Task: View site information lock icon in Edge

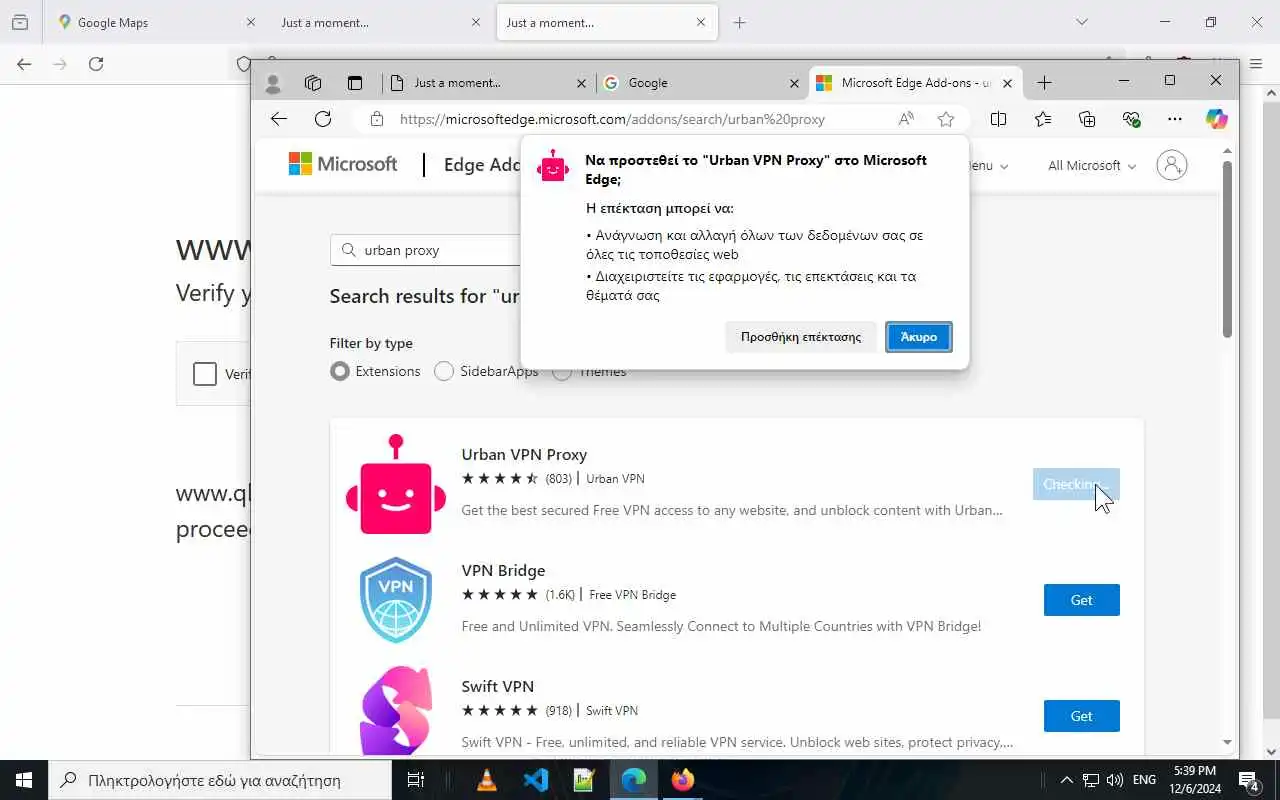Action: 377,119
